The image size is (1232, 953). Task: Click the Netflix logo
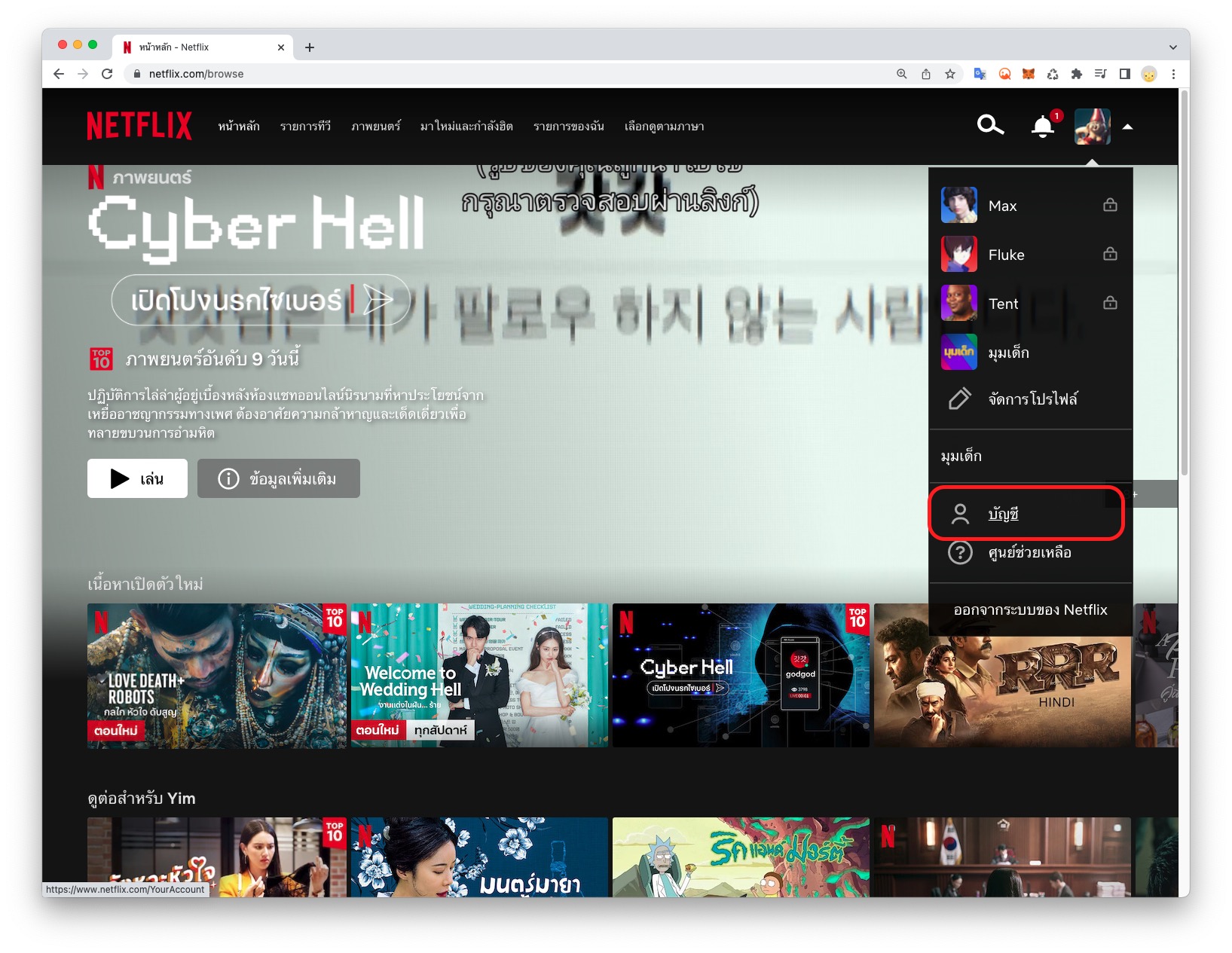click(139, 126)
